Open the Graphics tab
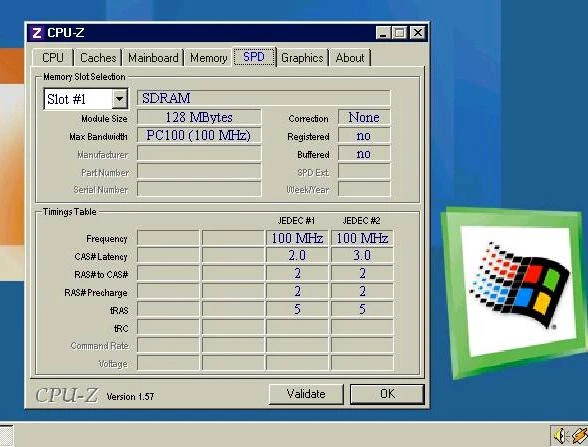The image size is (588, 447). point(302,58)
